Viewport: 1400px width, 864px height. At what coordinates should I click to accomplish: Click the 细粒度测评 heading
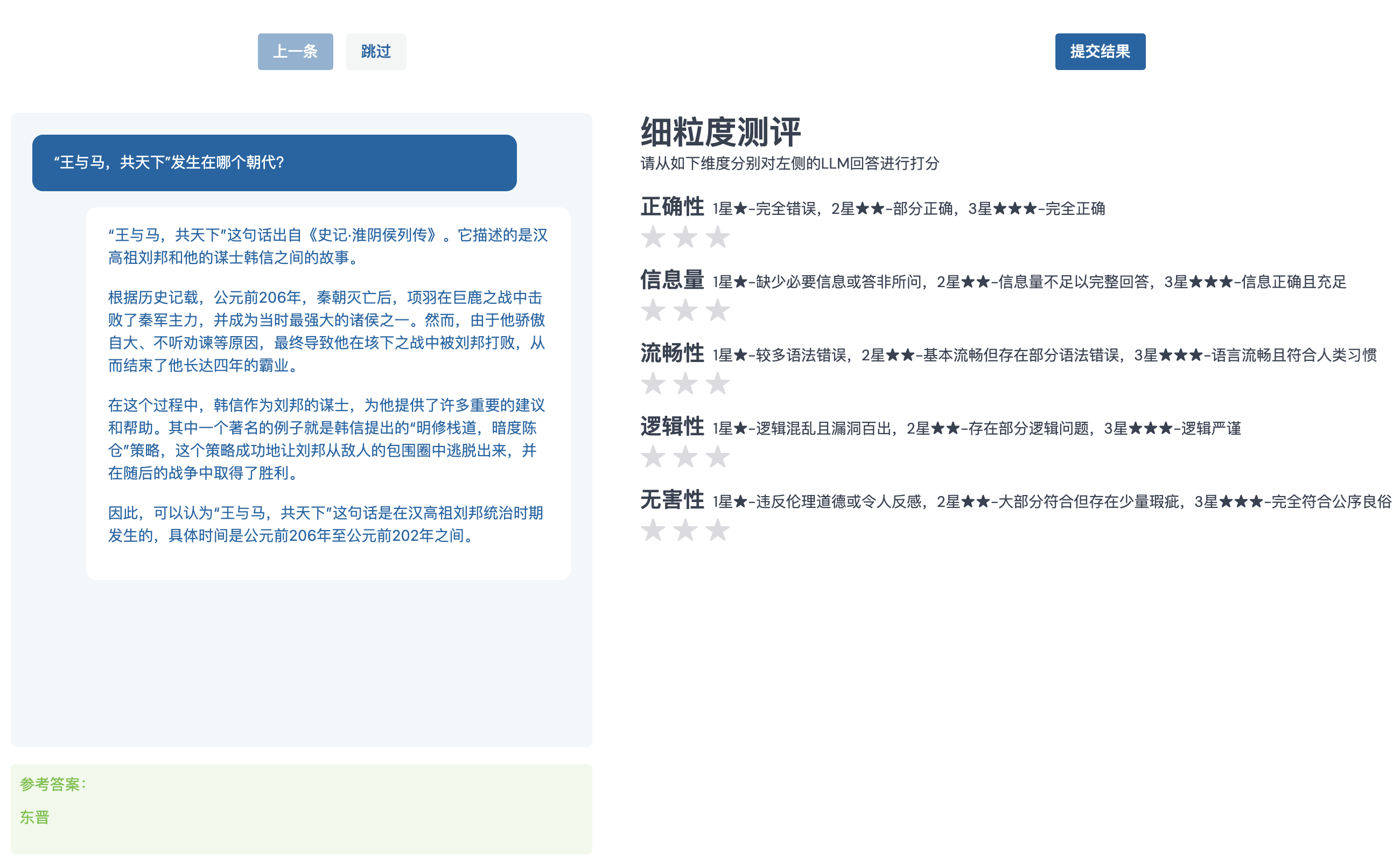720,133
